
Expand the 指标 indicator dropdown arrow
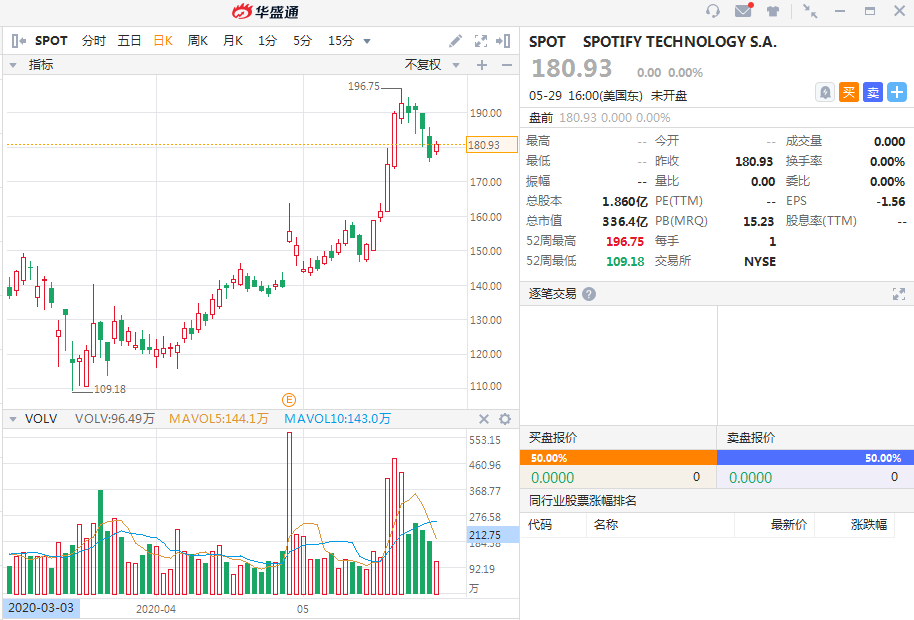coord(13,65)
